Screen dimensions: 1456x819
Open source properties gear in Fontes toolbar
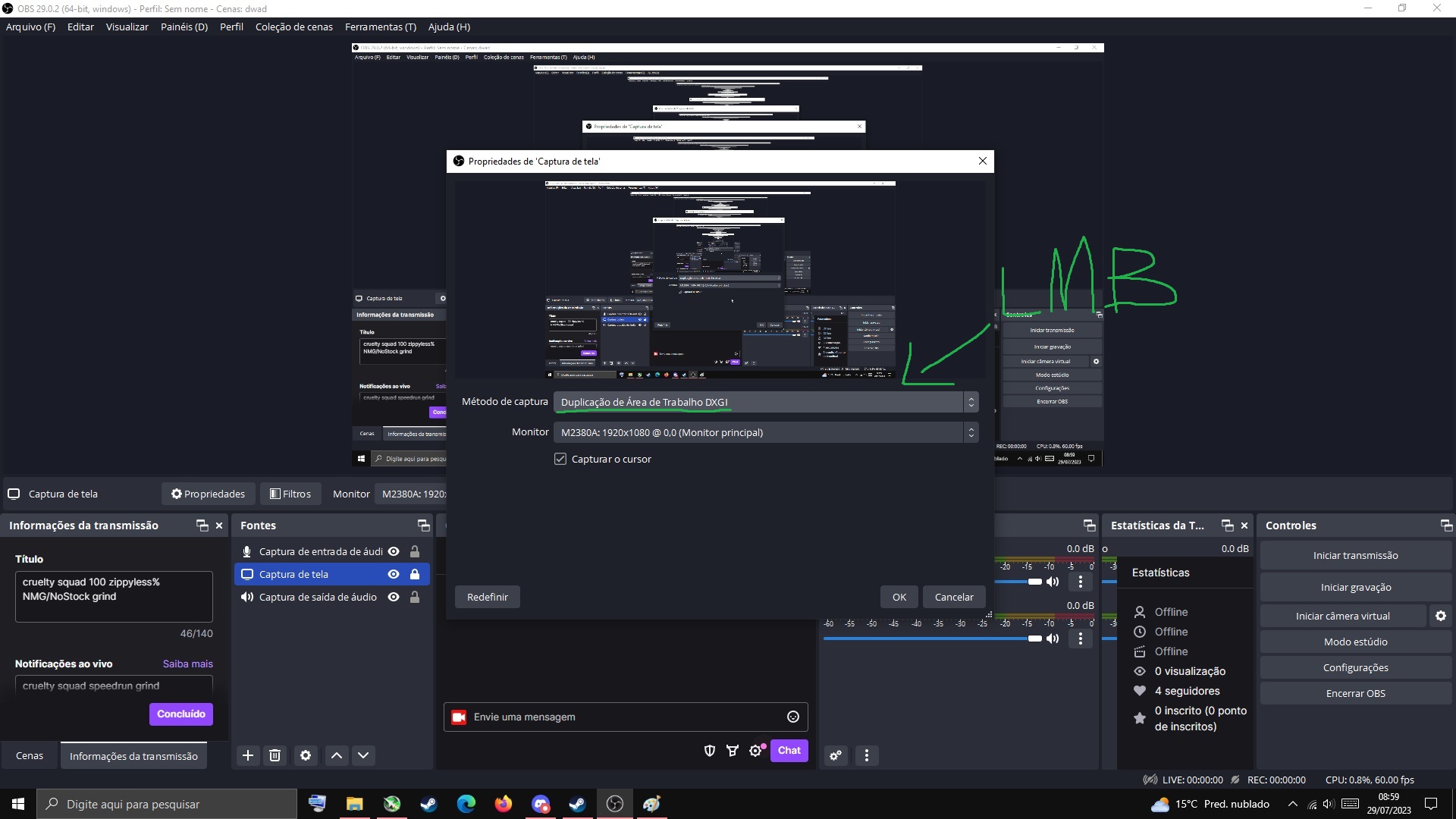pyautogui.click(x=306, y=755)
